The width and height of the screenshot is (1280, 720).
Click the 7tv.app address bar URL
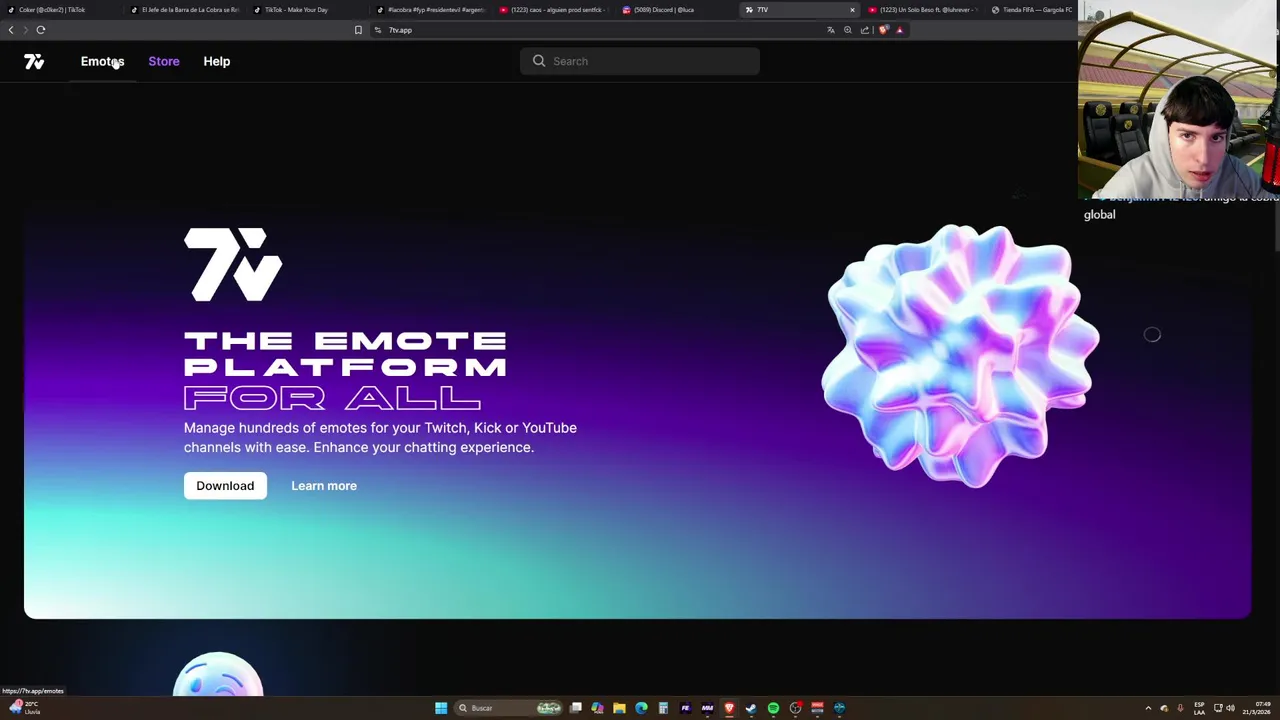[400, 30]
